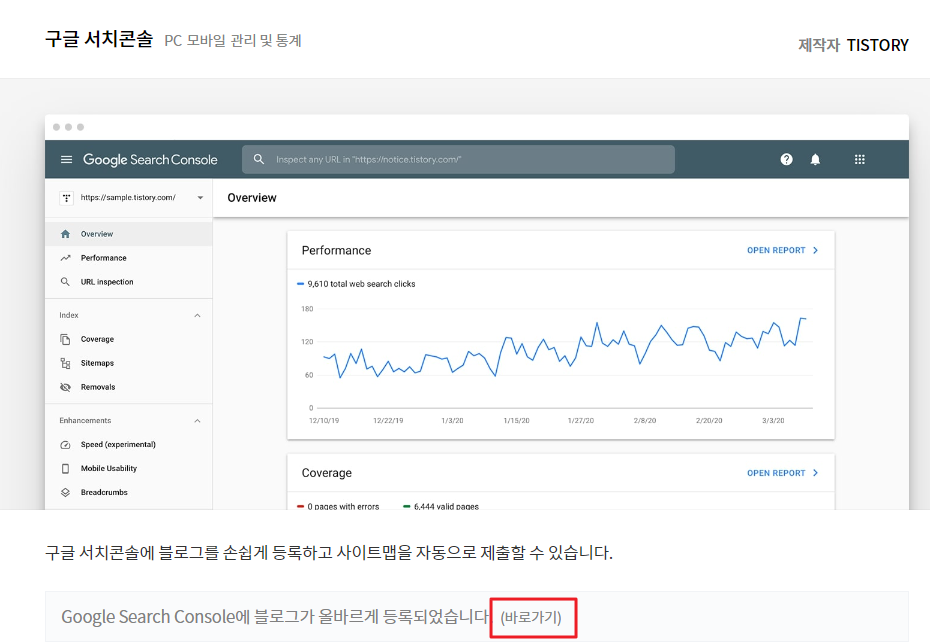Click the Sitemaps tree icon

point(65,363)
